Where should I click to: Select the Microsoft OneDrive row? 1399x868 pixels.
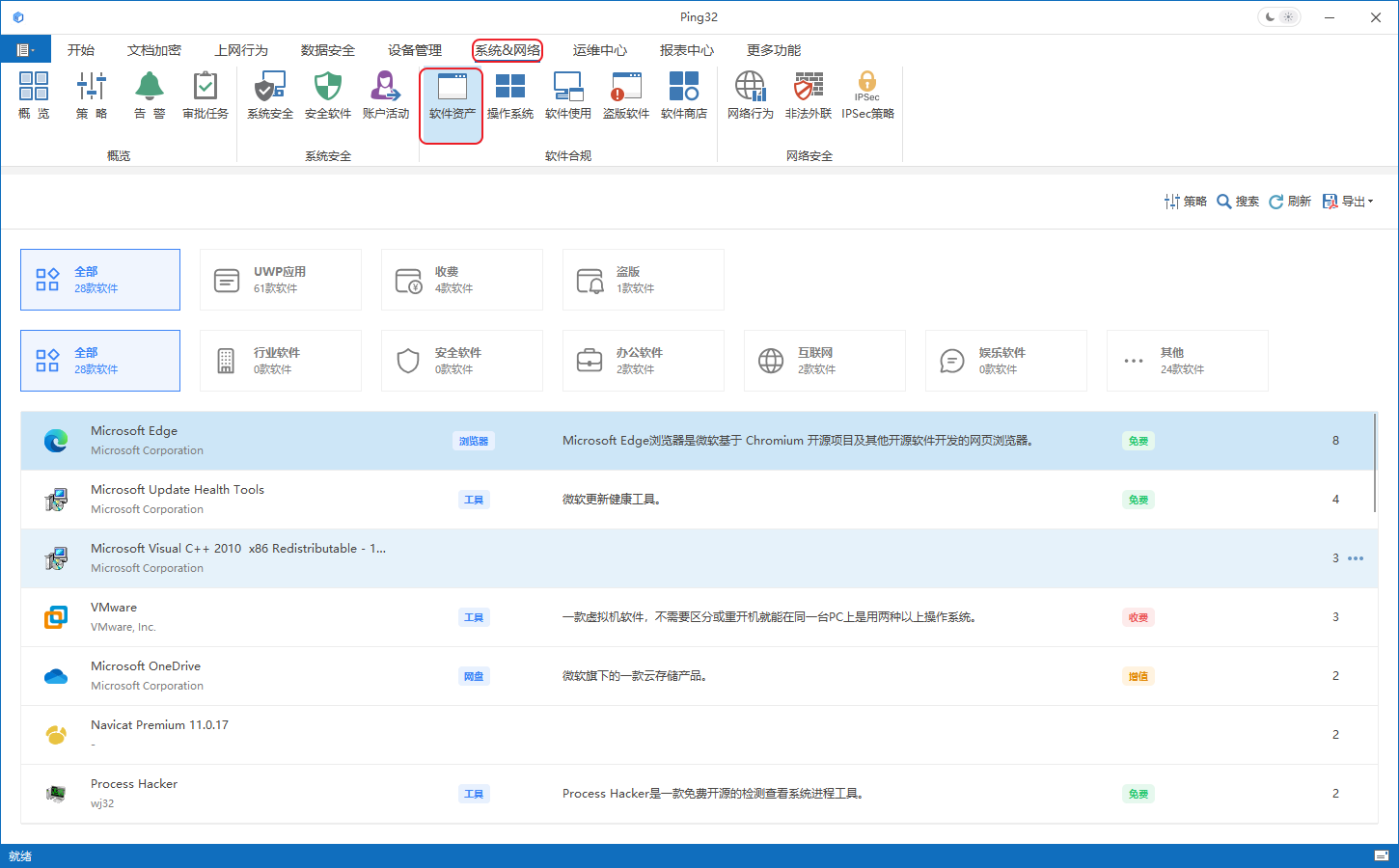point(698,676)
